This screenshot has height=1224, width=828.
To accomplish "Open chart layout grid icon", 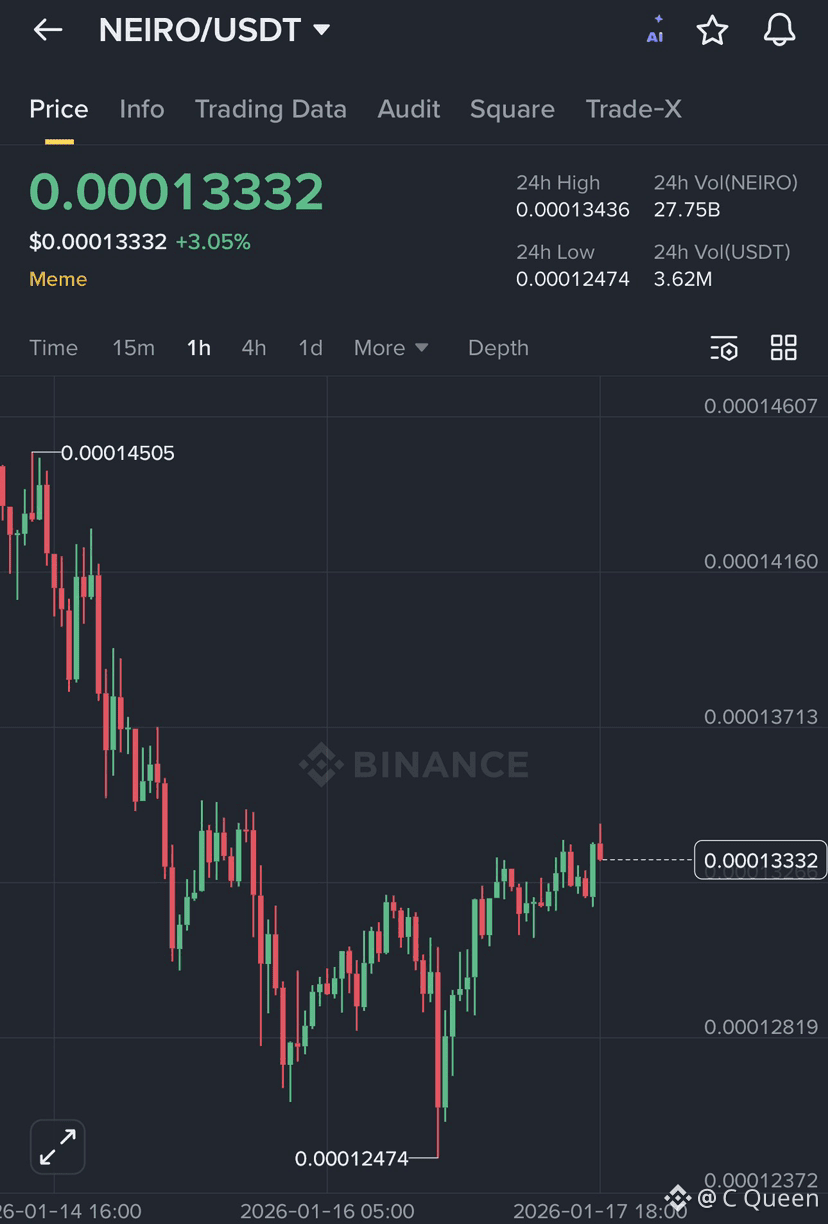I will pyautogui.click(x=783, y=348).
